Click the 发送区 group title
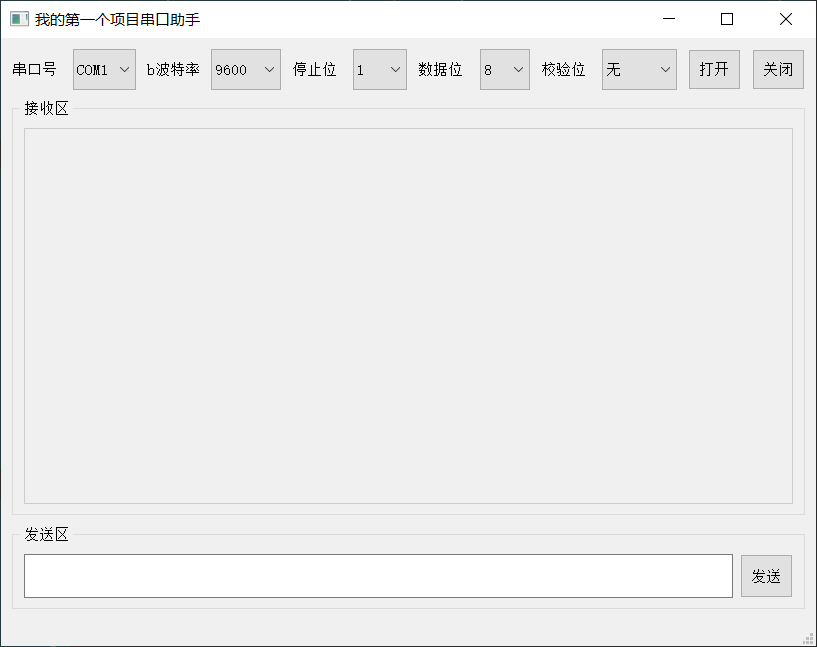Viewport: 817px width, 647px height. click(x=46, y=534)
